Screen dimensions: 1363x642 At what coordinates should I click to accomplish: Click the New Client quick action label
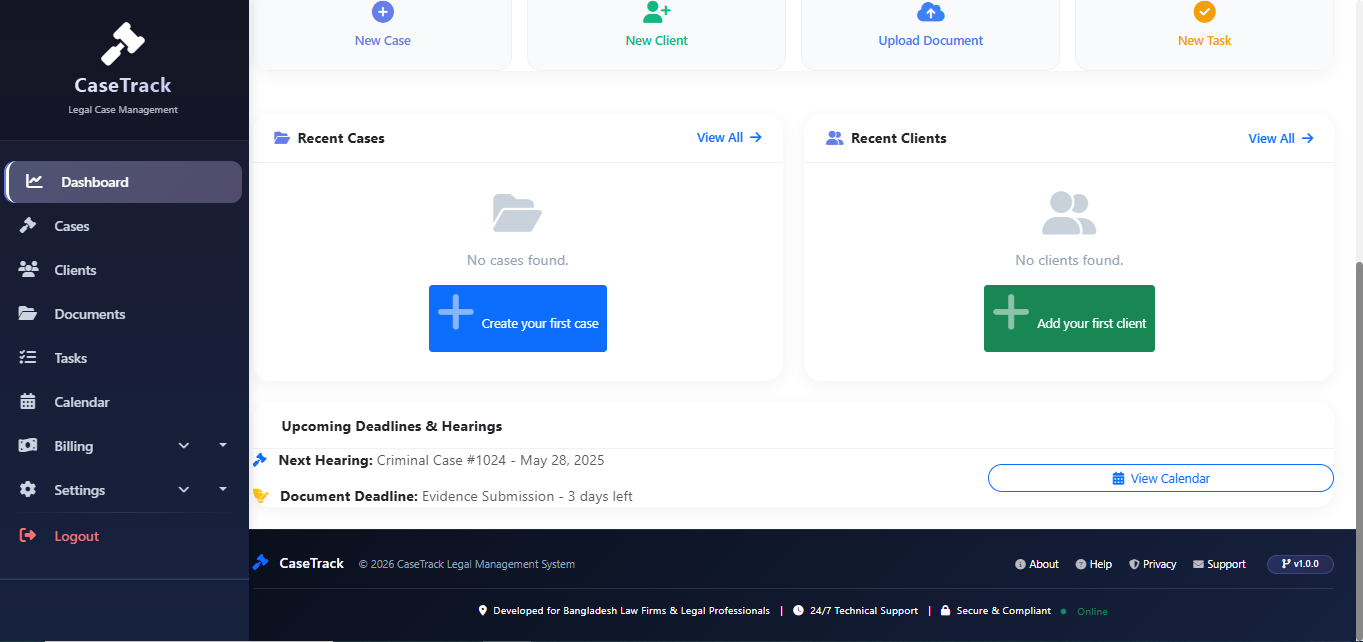[x=657, y=41]
